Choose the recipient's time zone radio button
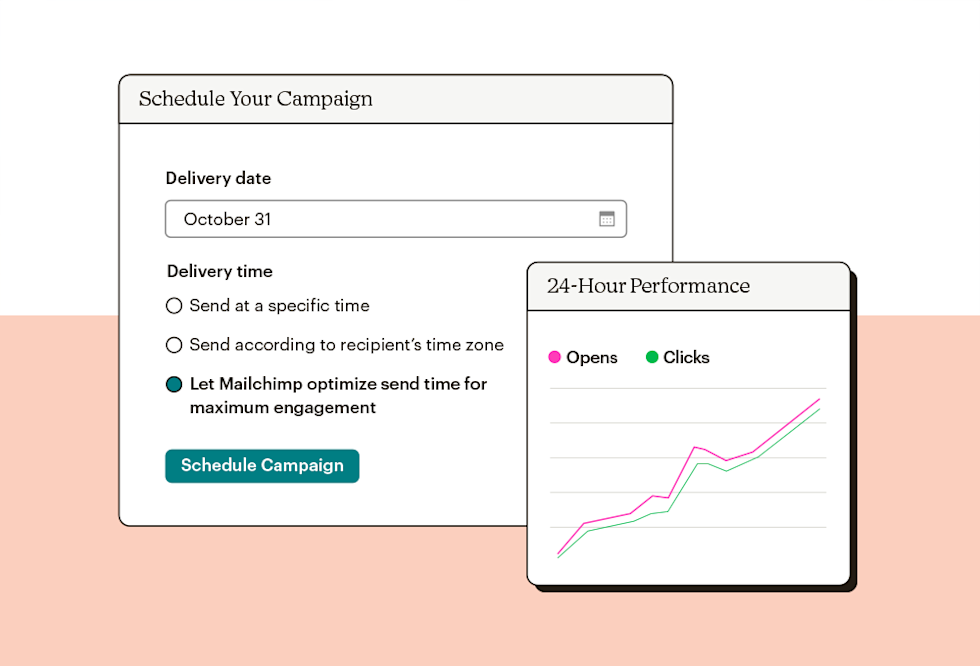This screenshot has width=980, height=666. (174, 345)
